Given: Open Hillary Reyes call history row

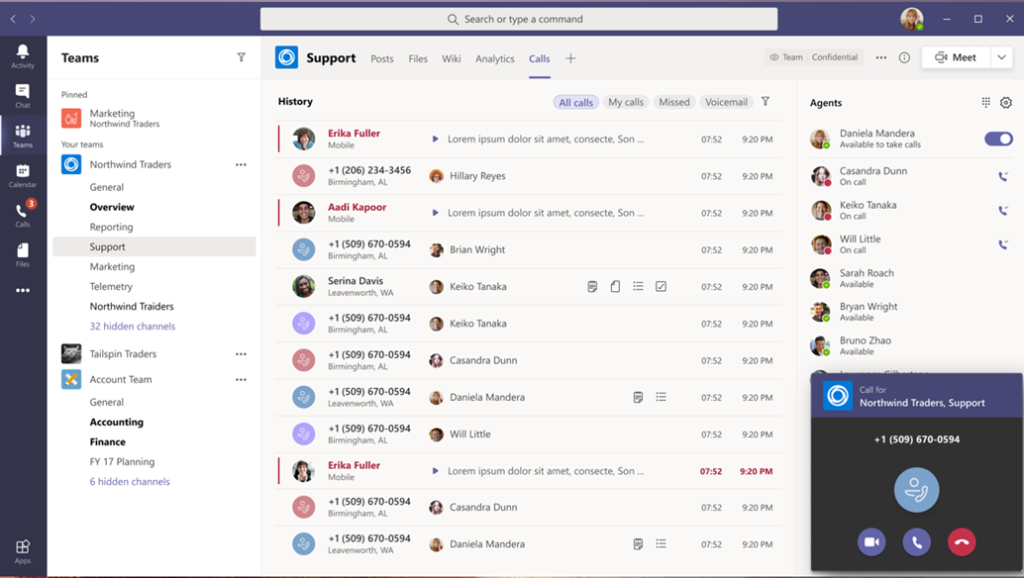Looking at the screenshot, I should tap(528, 176).
